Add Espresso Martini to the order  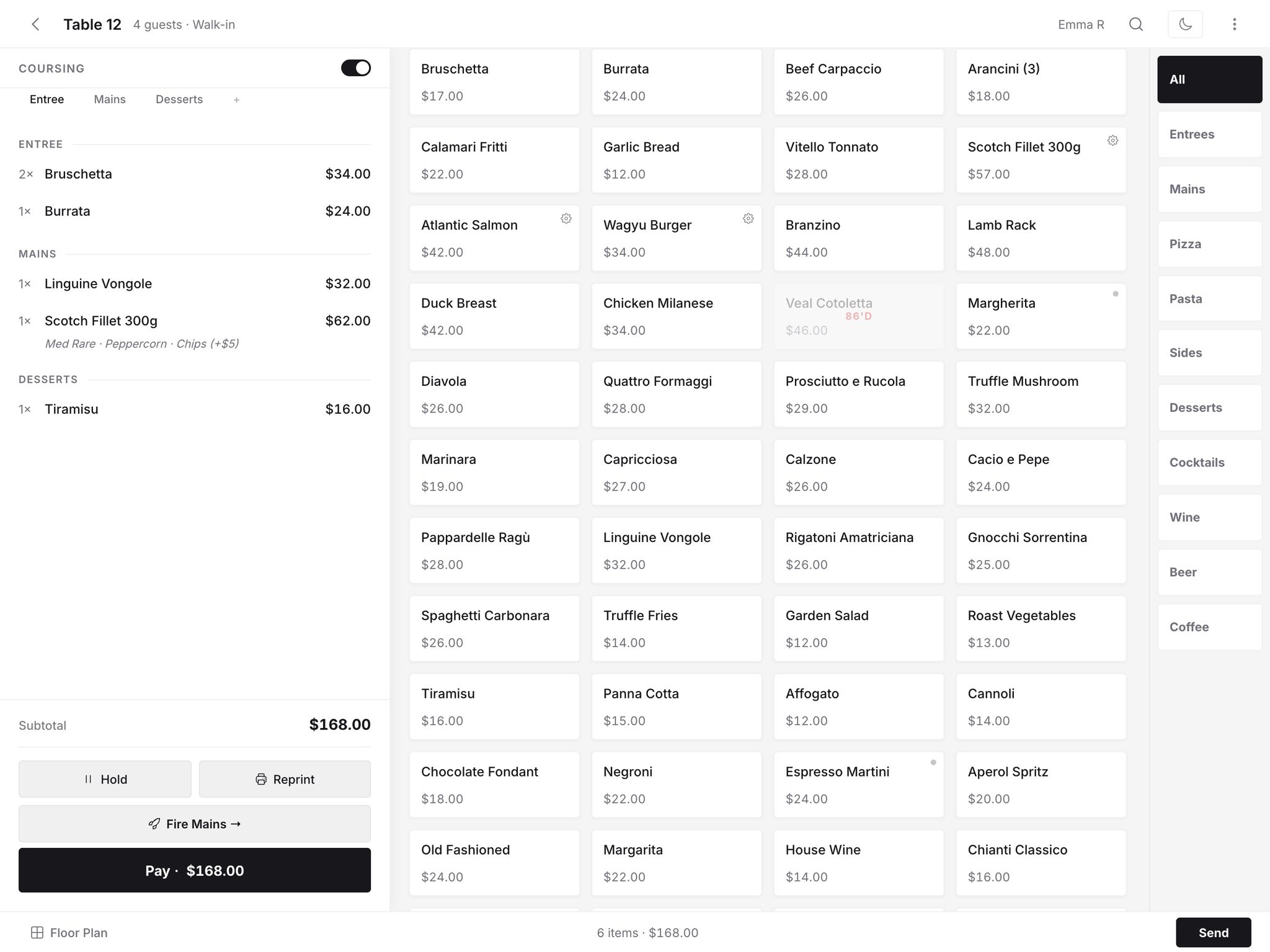point(858,785)
